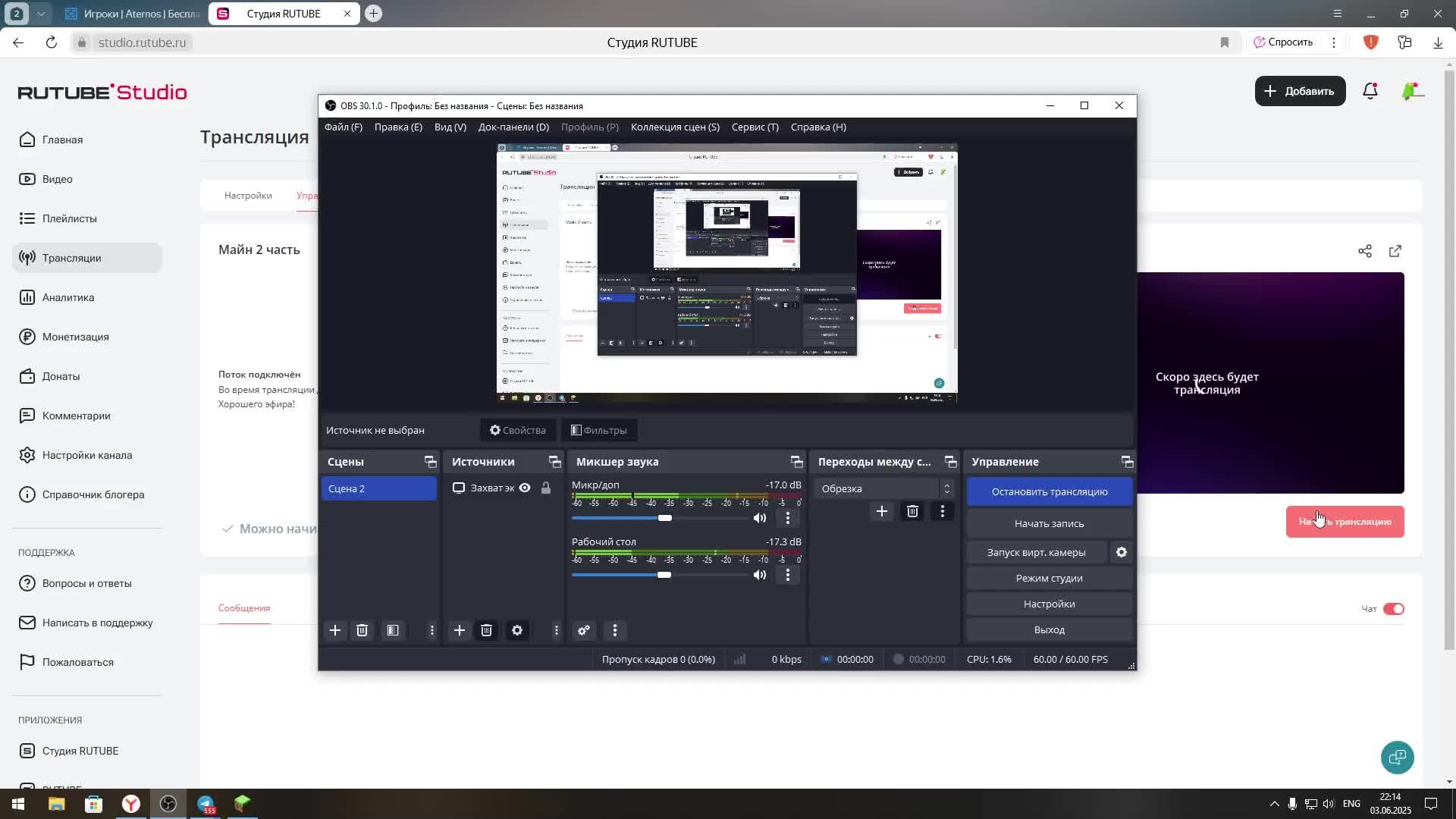Delete the selected scene with trash icon
Image resolution: width=1456 pixels, height=819 pixels.
pyautogui.click(x=362, y=631)
